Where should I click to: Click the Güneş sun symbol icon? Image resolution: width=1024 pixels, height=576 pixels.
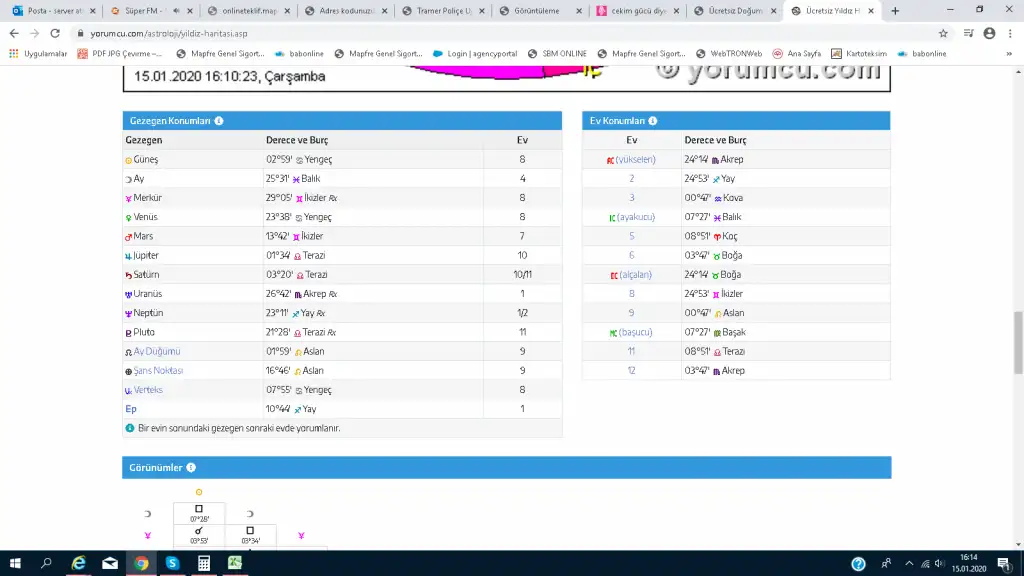click(x=128, y=160)
